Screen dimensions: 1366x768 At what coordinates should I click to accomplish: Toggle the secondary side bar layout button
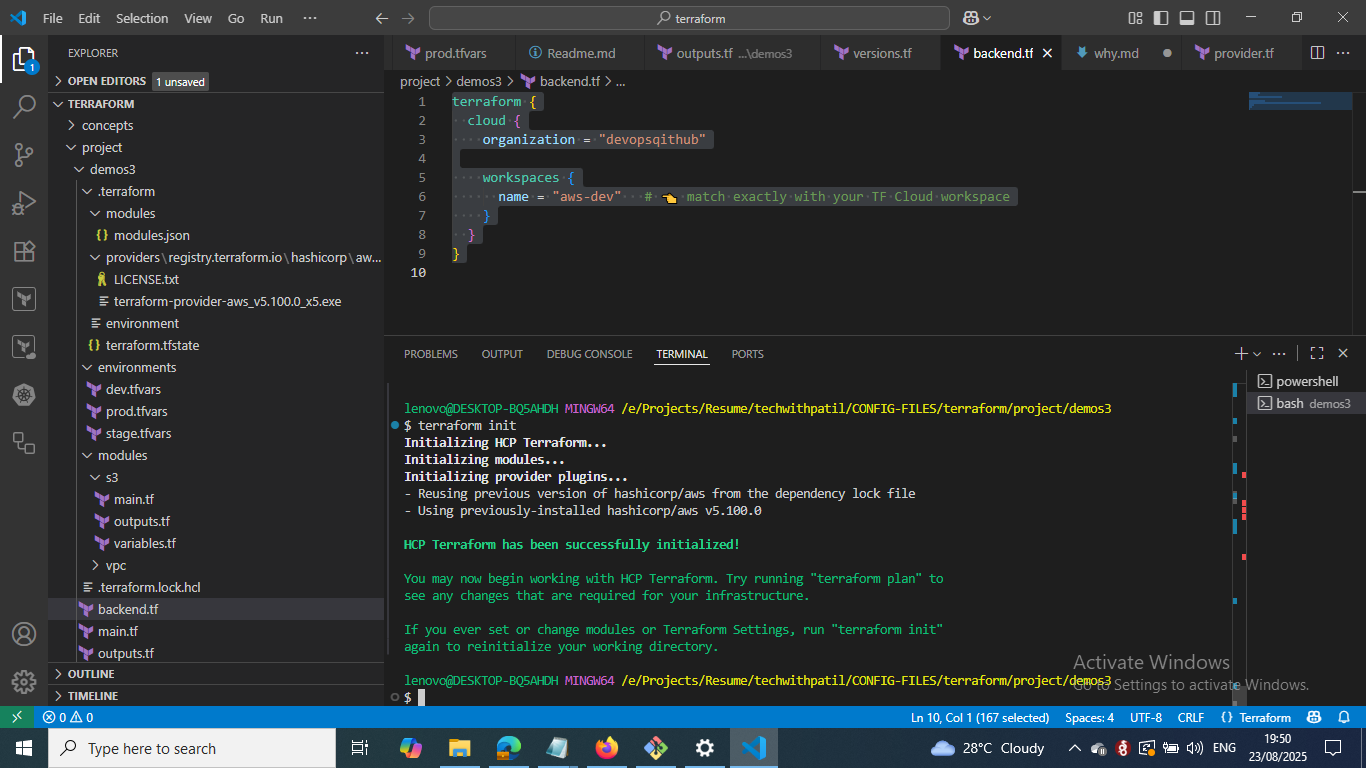coord(1212,18)
